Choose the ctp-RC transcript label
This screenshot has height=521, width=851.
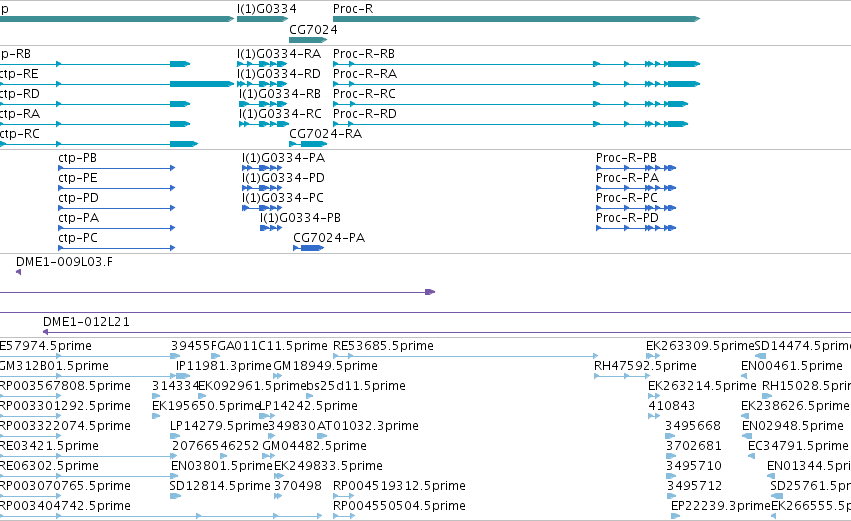tap(20, 134)
